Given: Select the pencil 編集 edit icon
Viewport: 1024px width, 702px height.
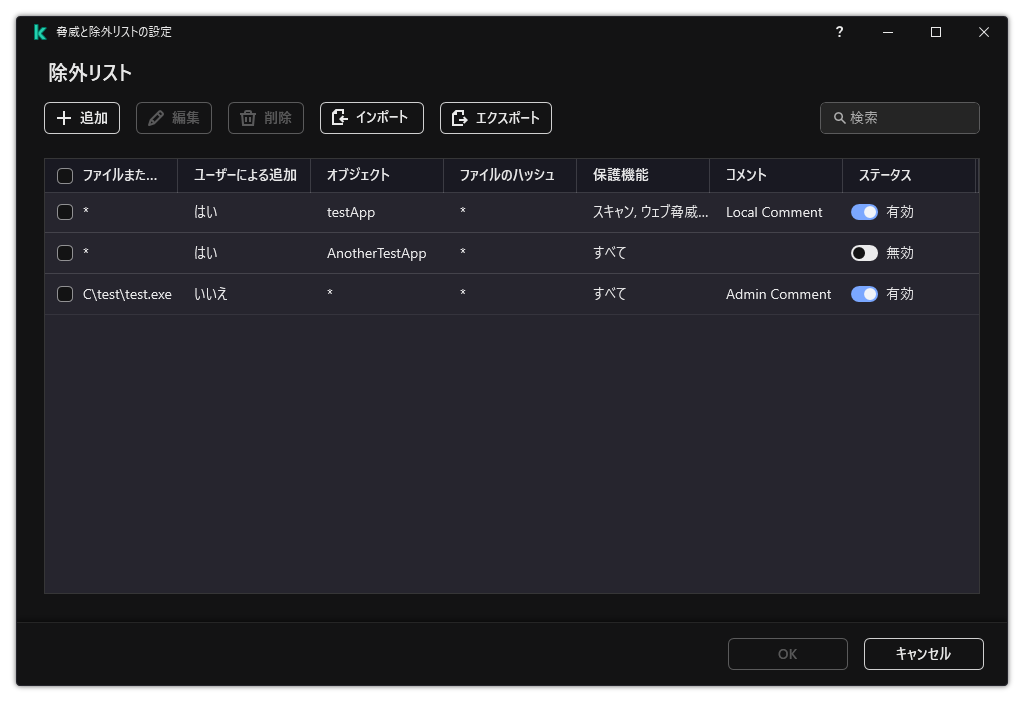Looking at the screenshot, I should pyautogui.click(x=154, y=117).
